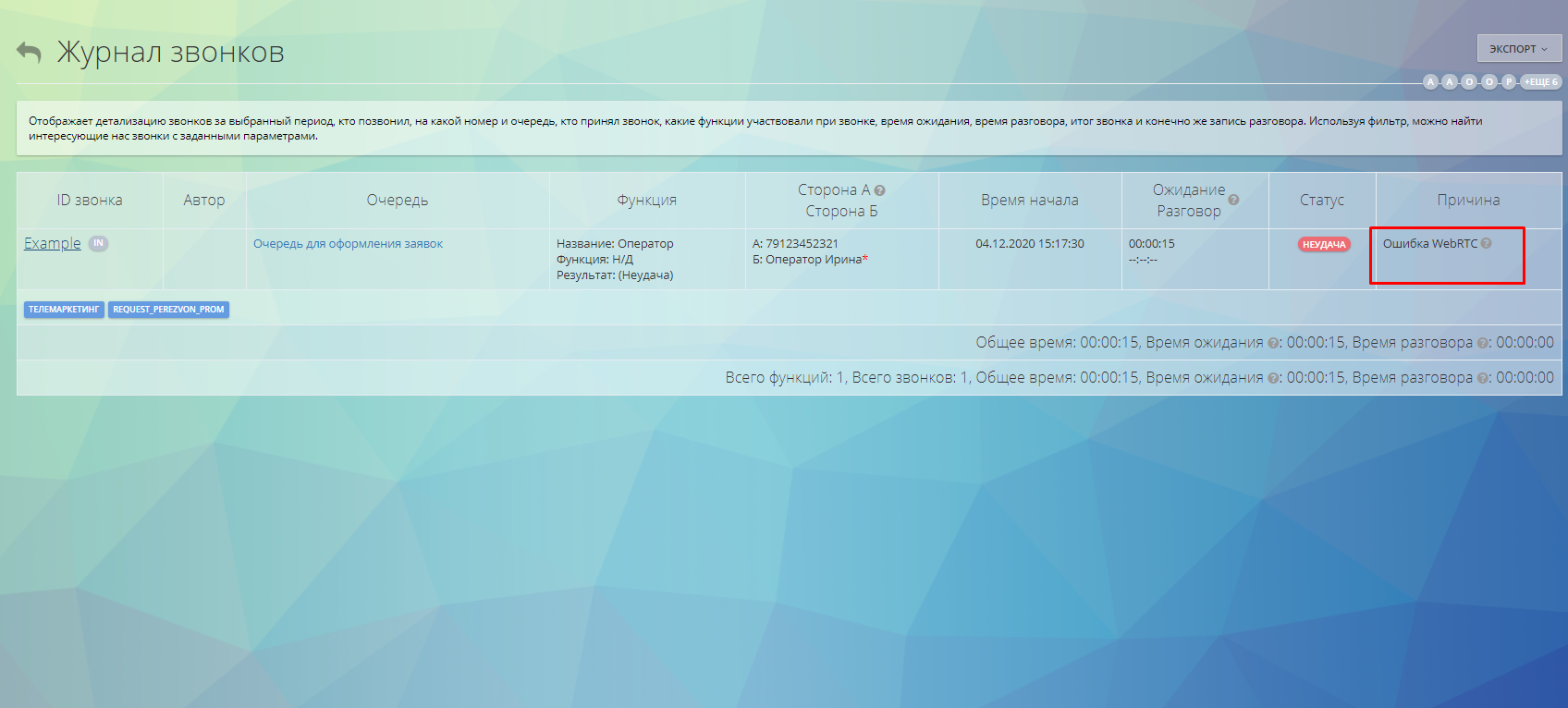1568x708 pixels.
Task: Click help icon beside Ожидание Разговор header
Action: (1233, 200)
